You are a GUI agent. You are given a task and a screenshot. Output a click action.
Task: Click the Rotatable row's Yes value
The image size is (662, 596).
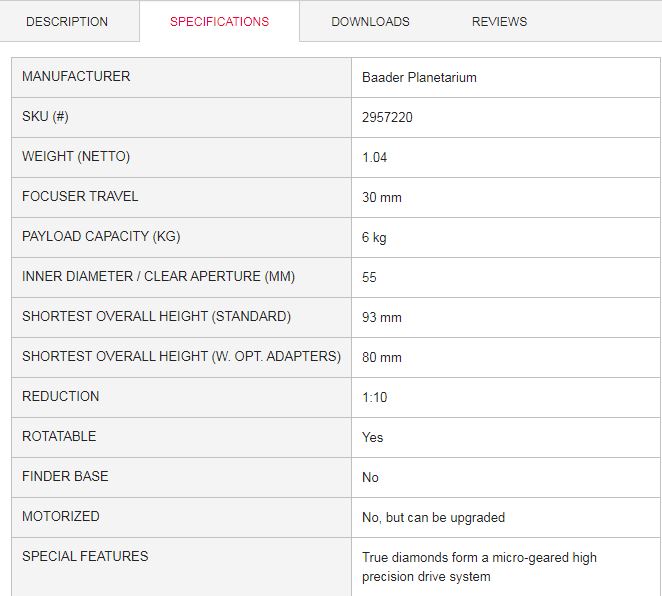pyautogui.click(x=372, y=437)
